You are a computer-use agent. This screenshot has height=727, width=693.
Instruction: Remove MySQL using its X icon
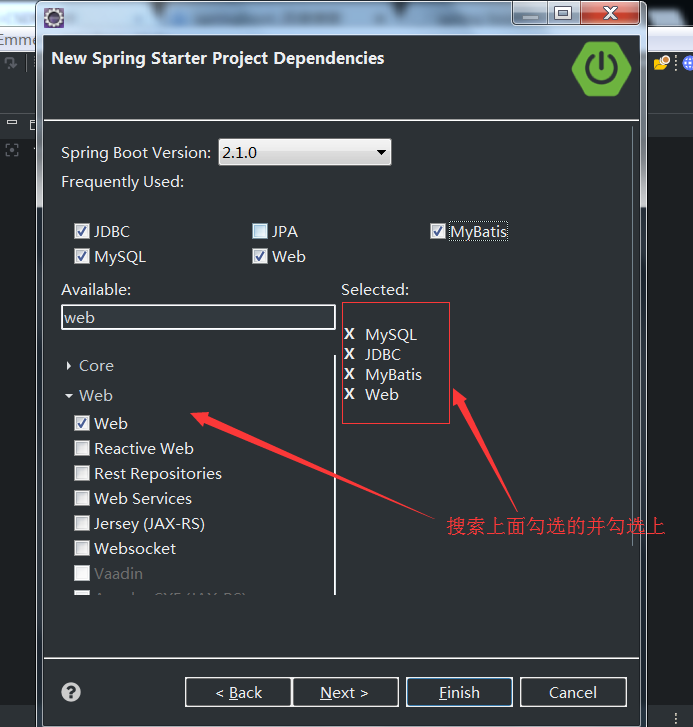(x=350, y=334)
